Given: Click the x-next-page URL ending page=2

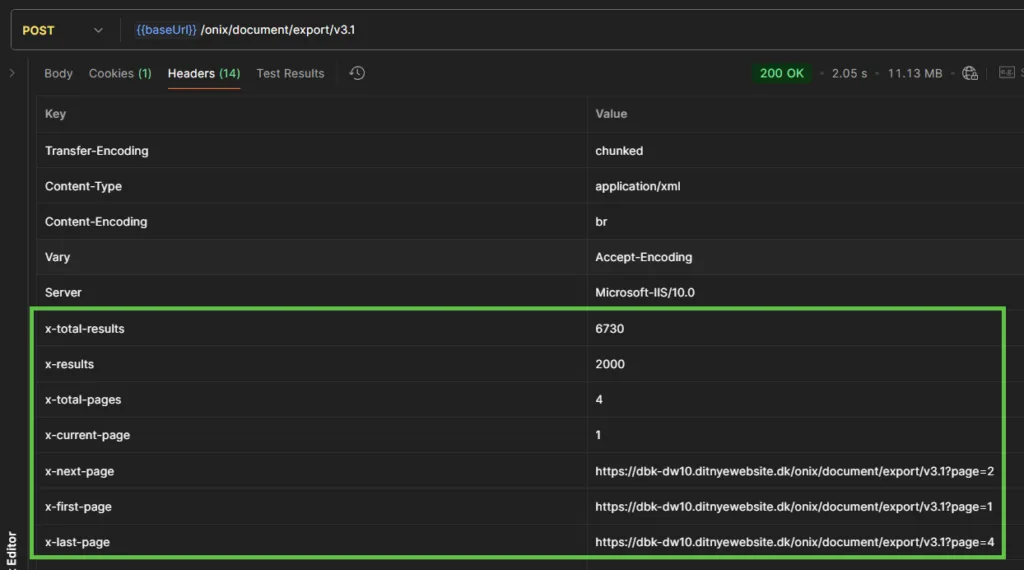Looking at the screenshot, I should click(x=794, y=471).
